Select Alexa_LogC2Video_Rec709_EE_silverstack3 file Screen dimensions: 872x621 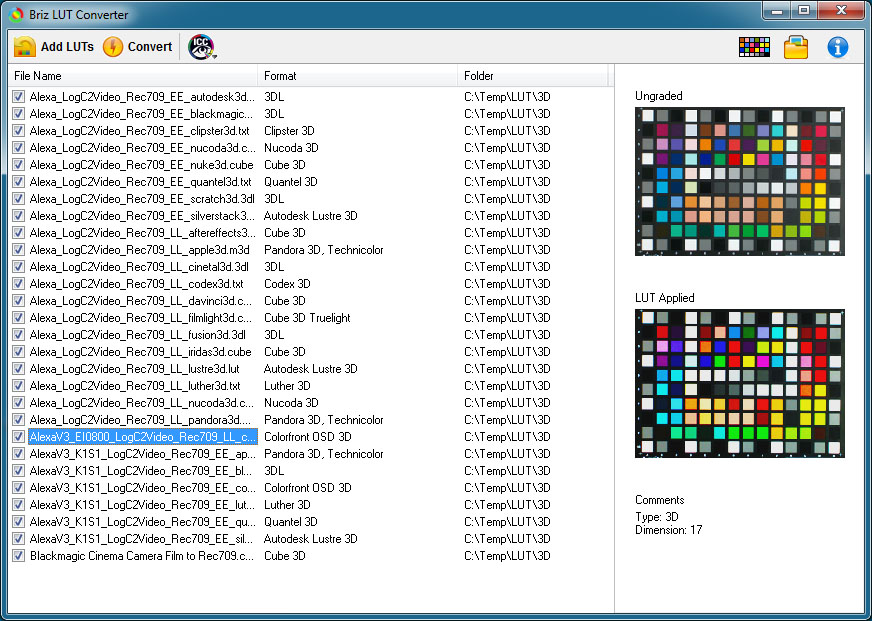[143, 216]
